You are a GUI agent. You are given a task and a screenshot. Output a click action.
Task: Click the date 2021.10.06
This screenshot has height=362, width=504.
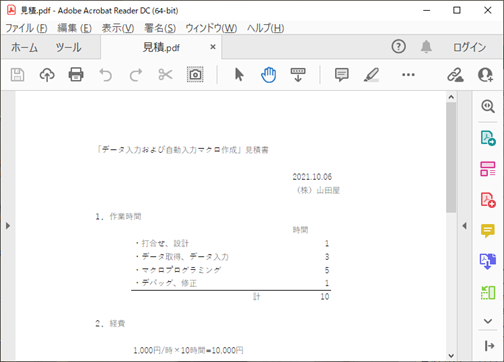click(312, 177)
